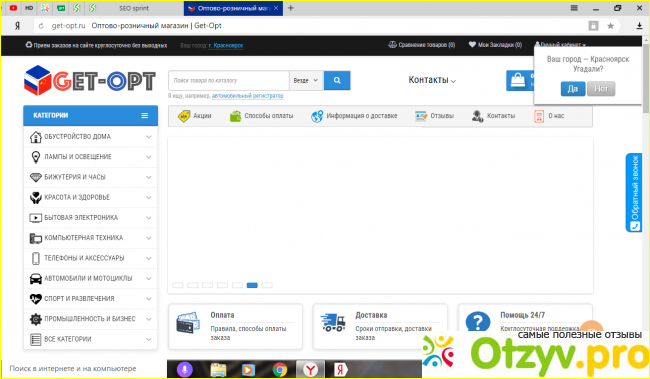650x379 pixels.
Task: Open Chrome from the Windows taskbar
Action: click(x=280, y=369)
